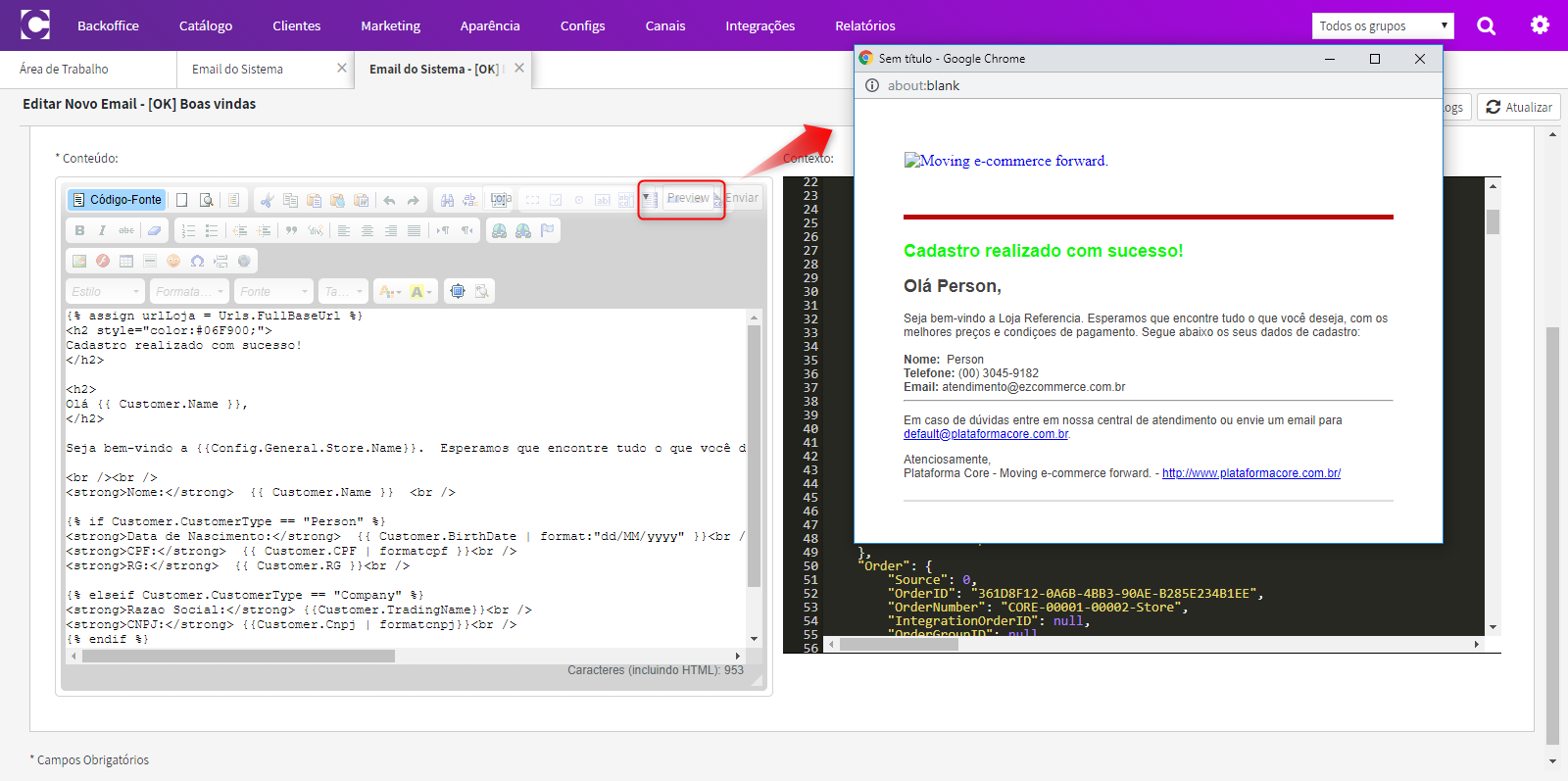Justify text block

[415, 230]
